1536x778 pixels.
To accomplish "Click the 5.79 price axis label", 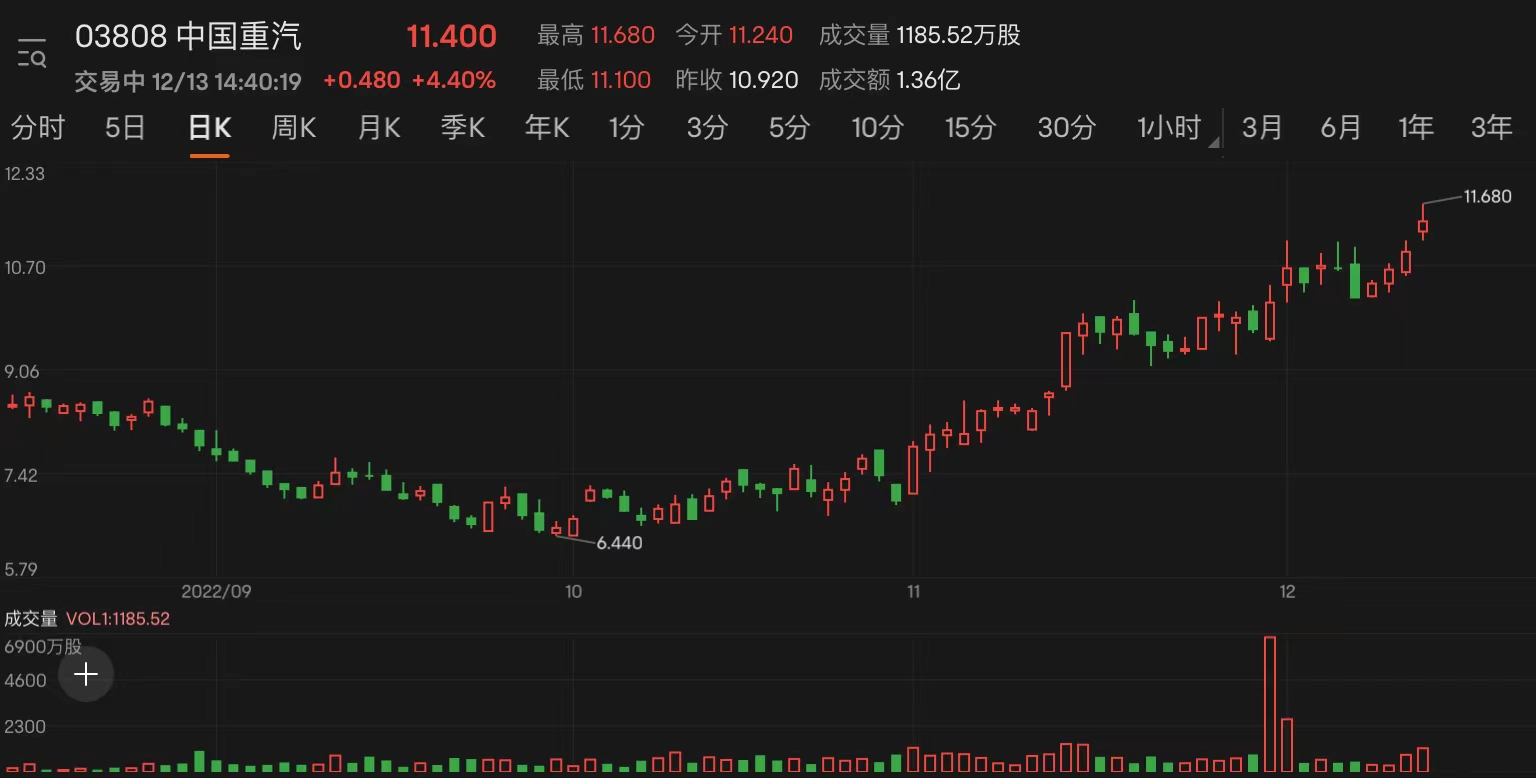I will tap(22, 569).
